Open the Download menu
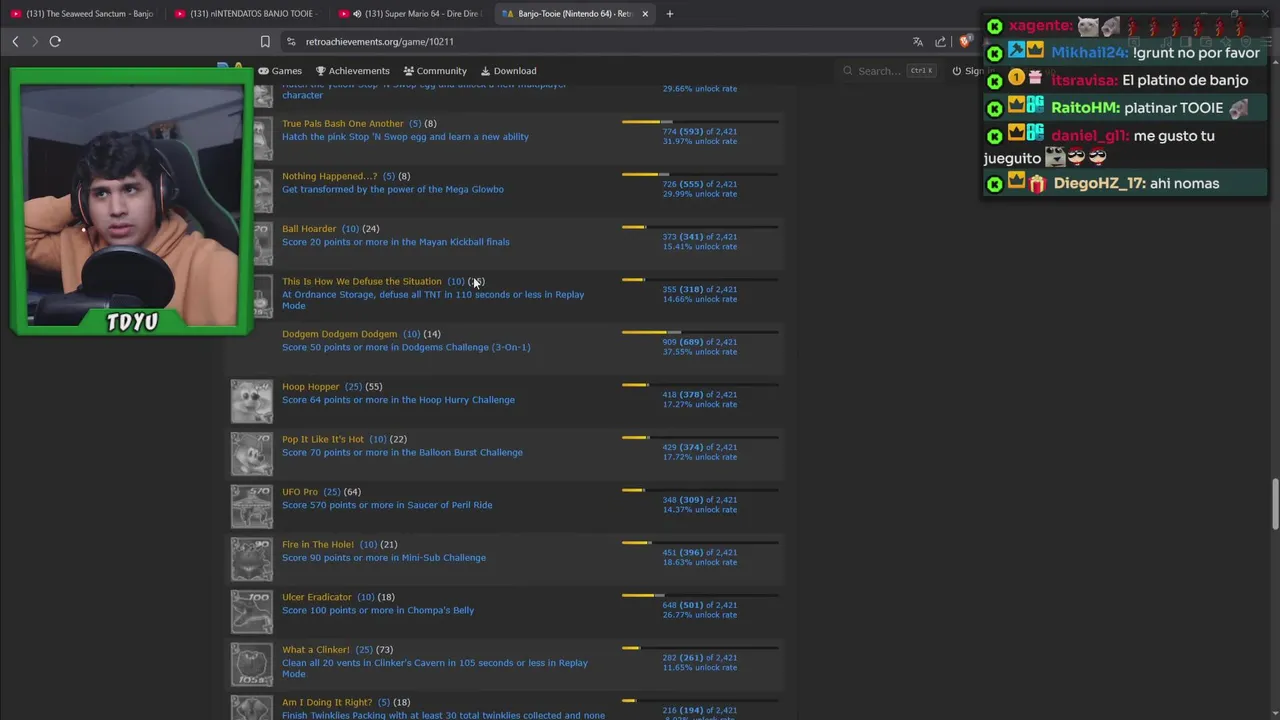 (509, 71)
